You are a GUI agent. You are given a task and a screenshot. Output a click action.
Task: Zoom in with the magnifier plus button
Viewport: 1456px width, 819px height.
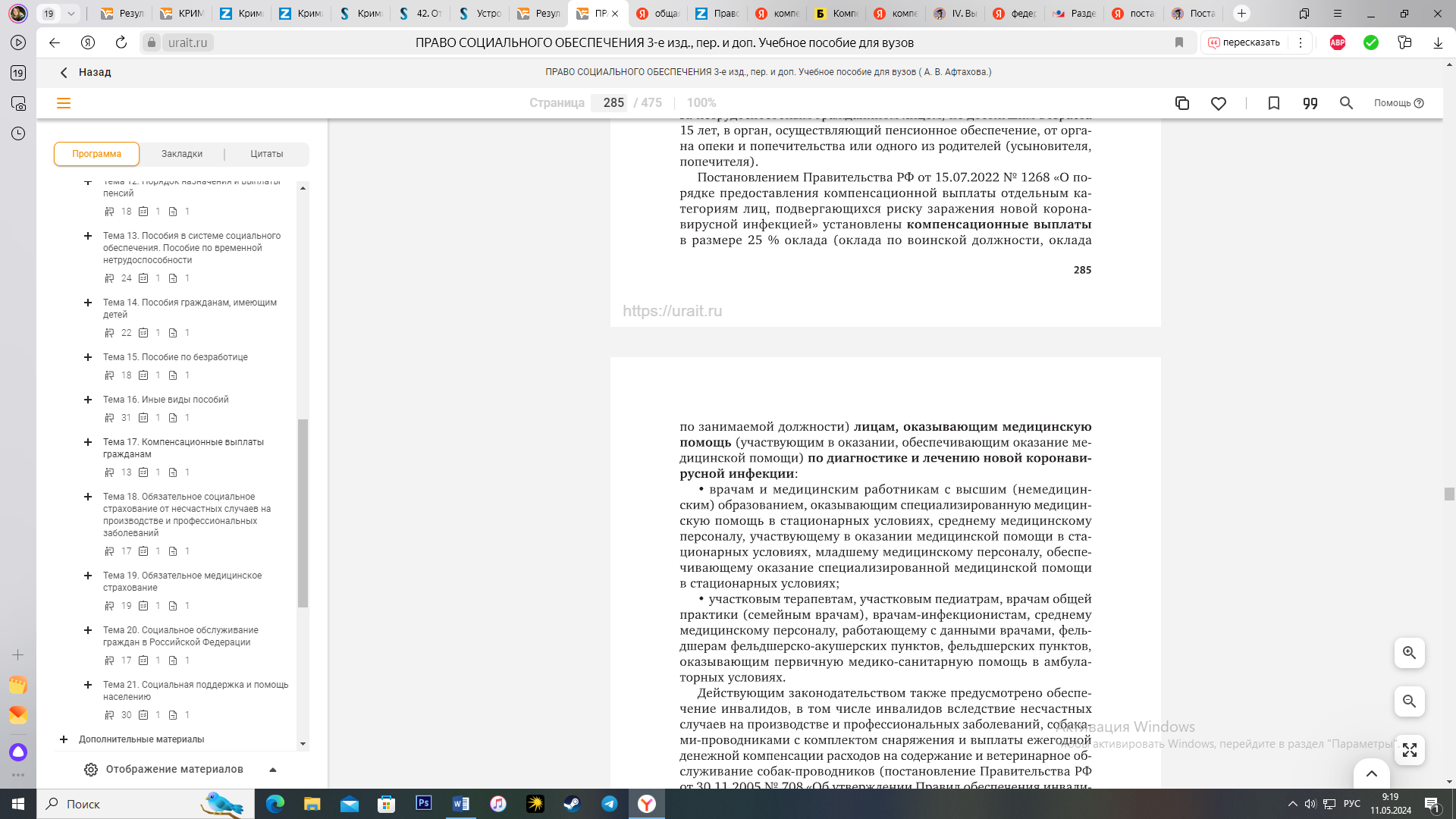pos(1409,653)
